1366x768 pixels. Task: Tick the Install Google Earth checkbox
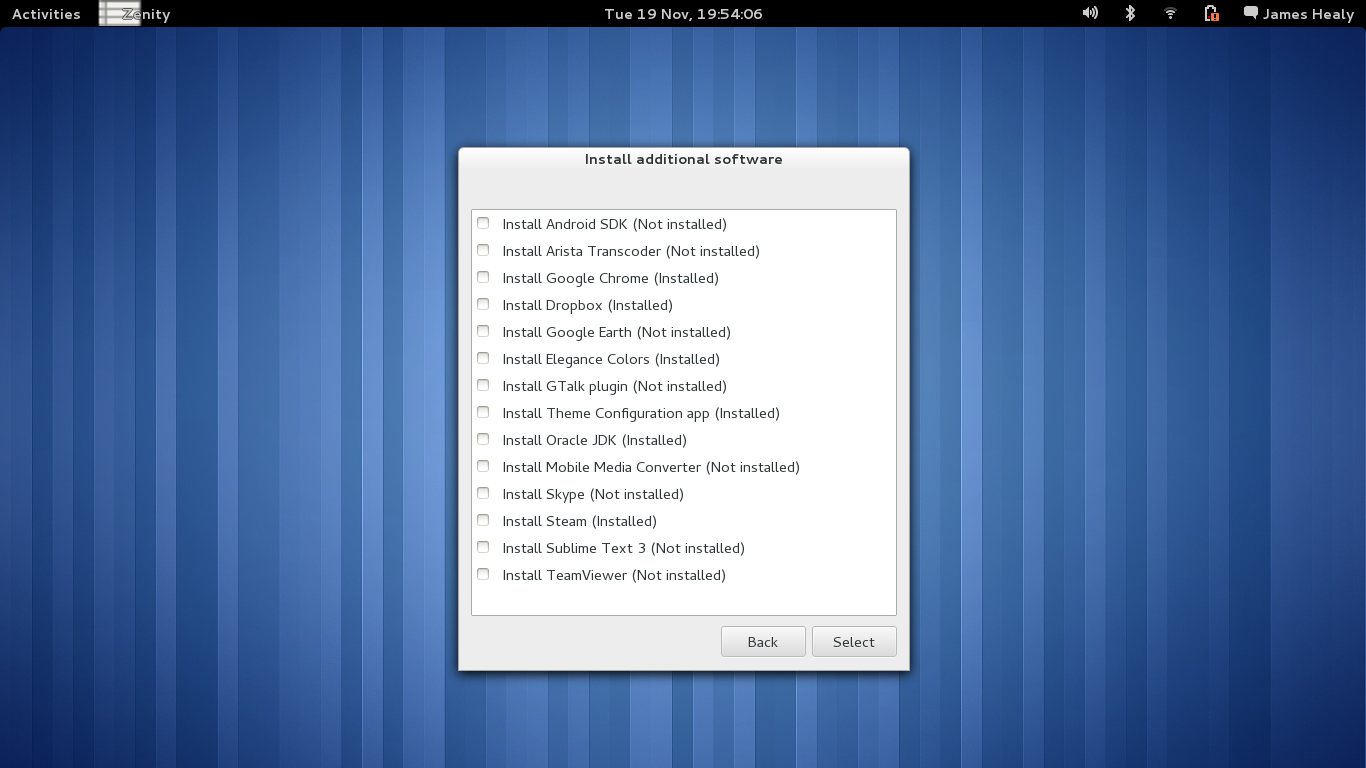[x=483, y=331]
